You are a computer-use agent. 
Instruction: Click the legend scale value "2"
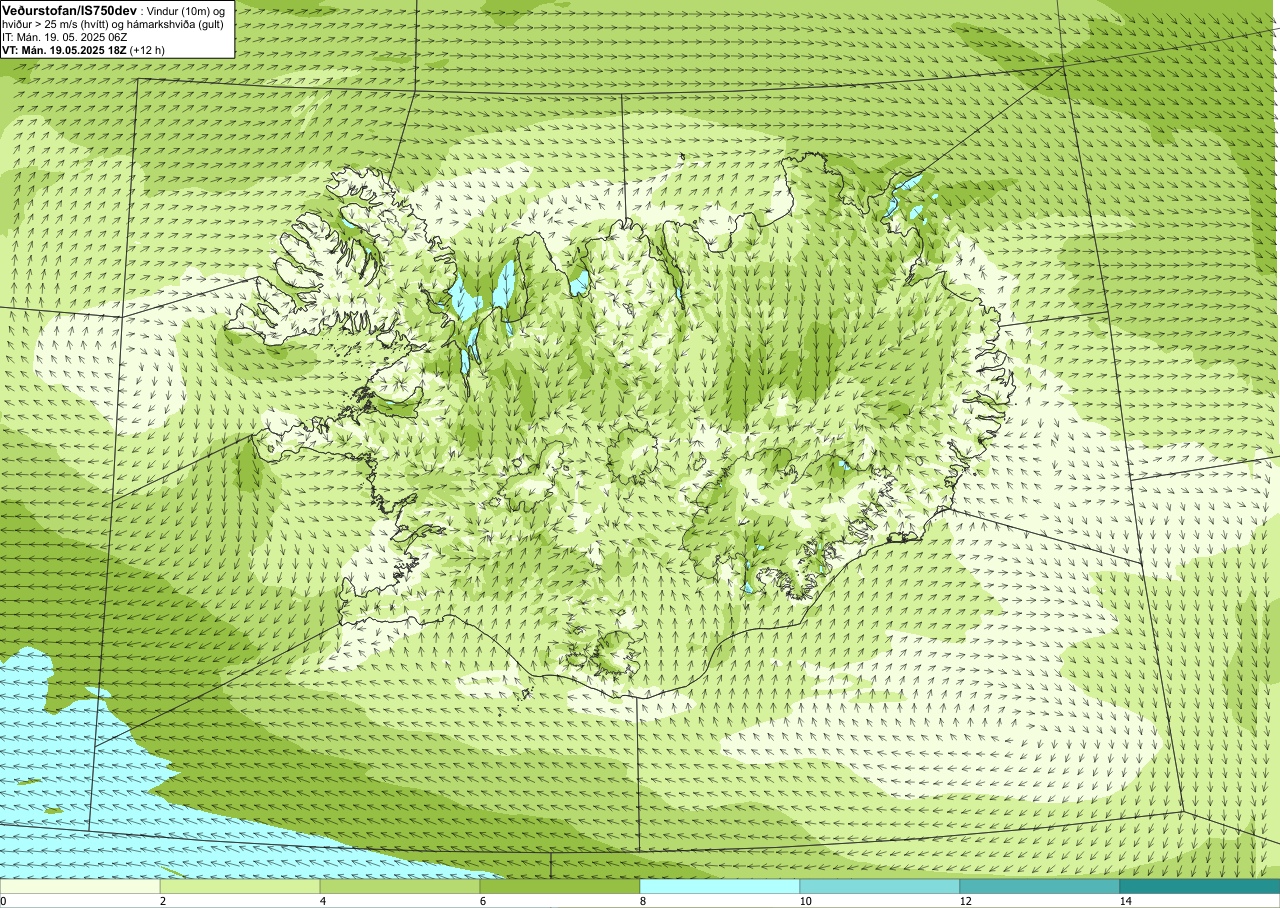point(163,901)
